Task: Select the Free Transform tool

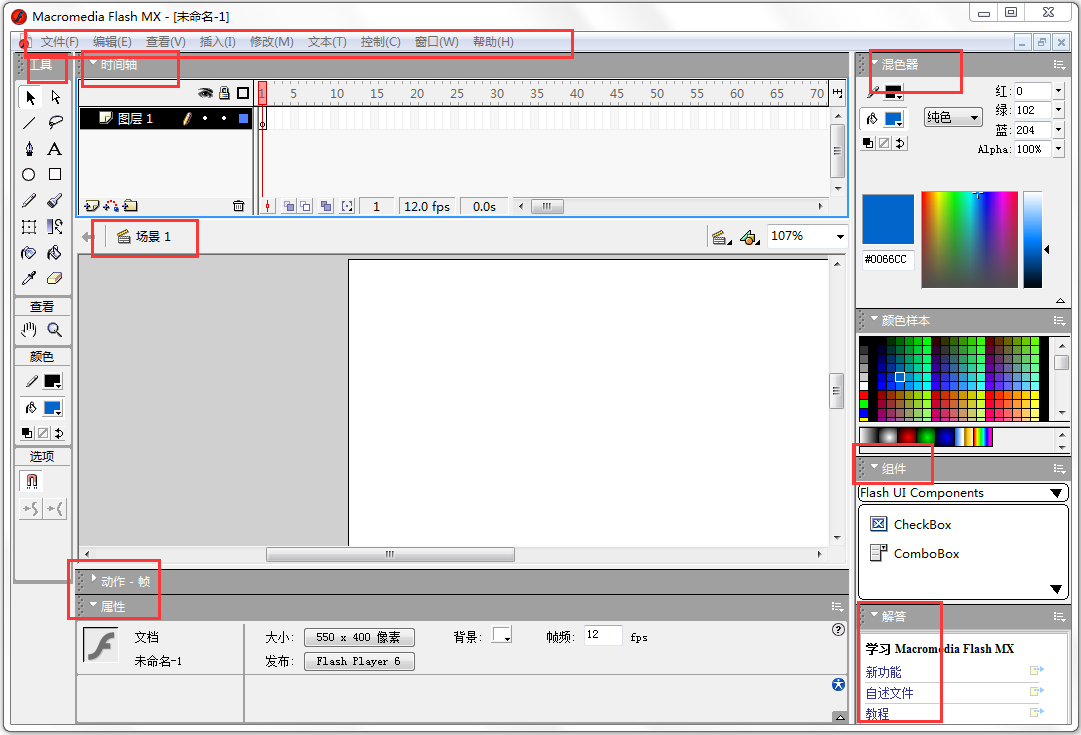Action: point(29,227)
